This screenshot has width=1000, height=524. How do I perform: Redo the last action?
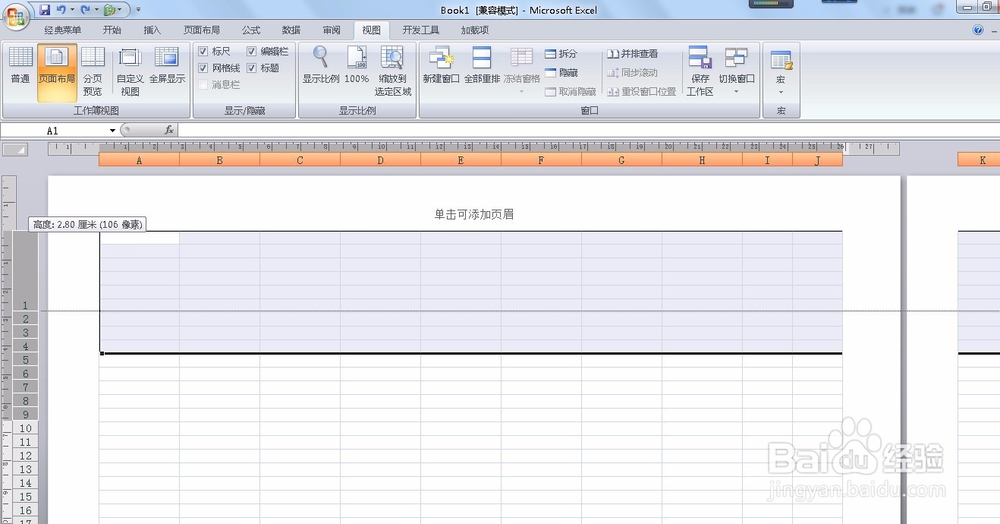[85, 10]
